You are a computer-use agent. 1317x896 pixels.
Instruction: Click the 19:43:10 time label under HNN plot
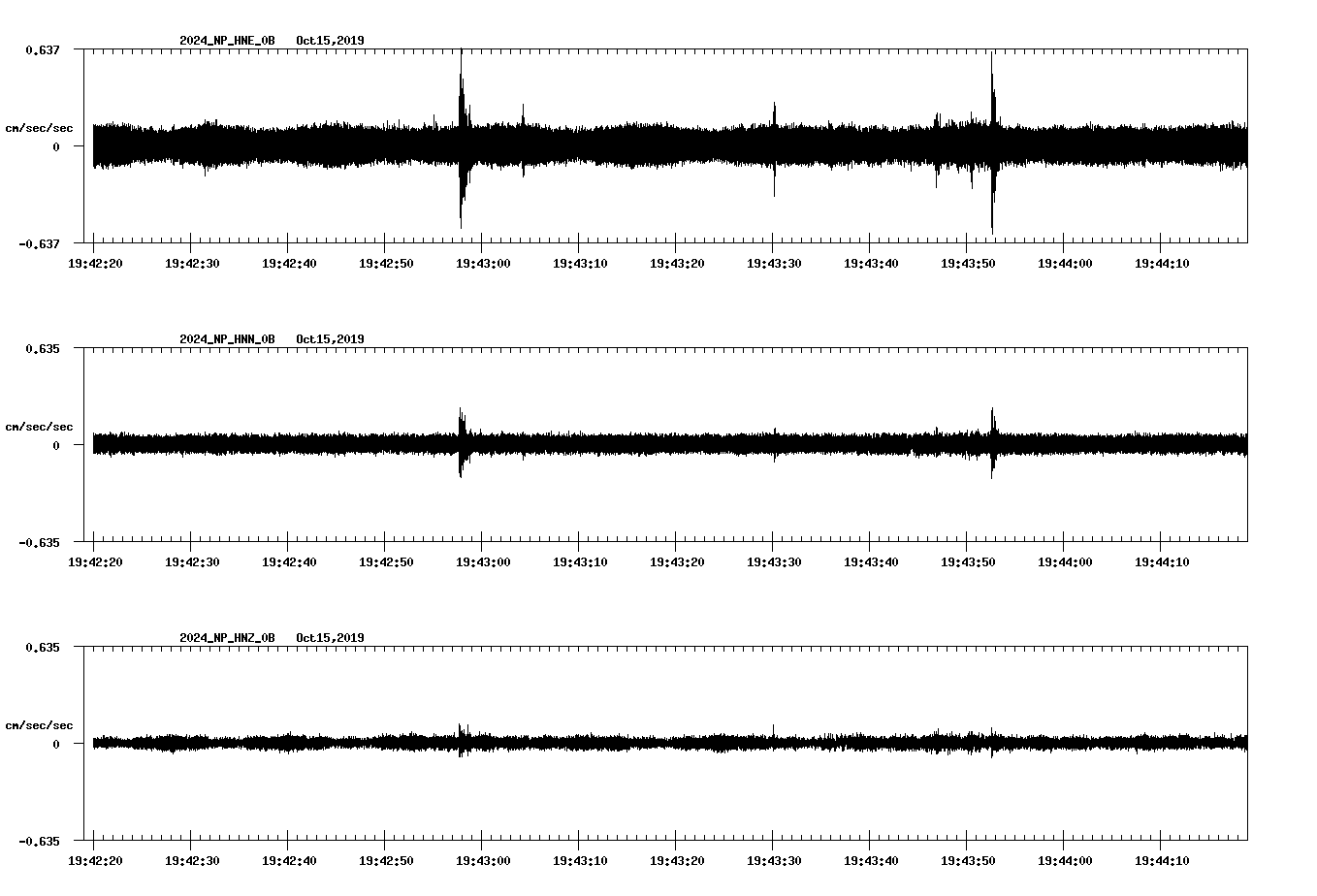(580, 561)
